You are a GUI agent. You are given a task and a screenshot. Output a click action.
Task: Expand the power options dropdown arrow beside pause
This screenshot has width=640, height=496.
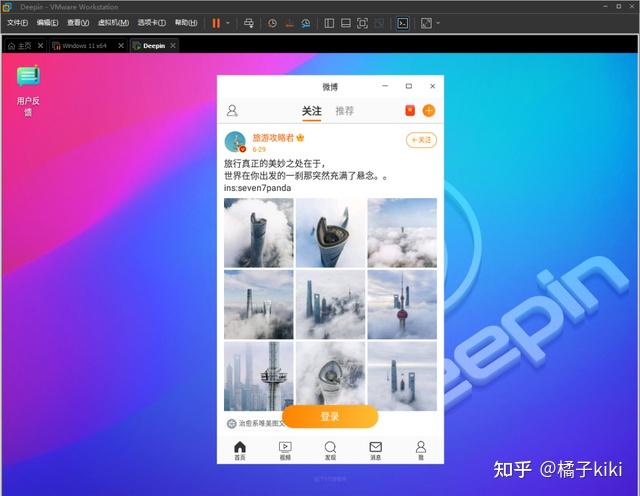click(x=228, y=23)
